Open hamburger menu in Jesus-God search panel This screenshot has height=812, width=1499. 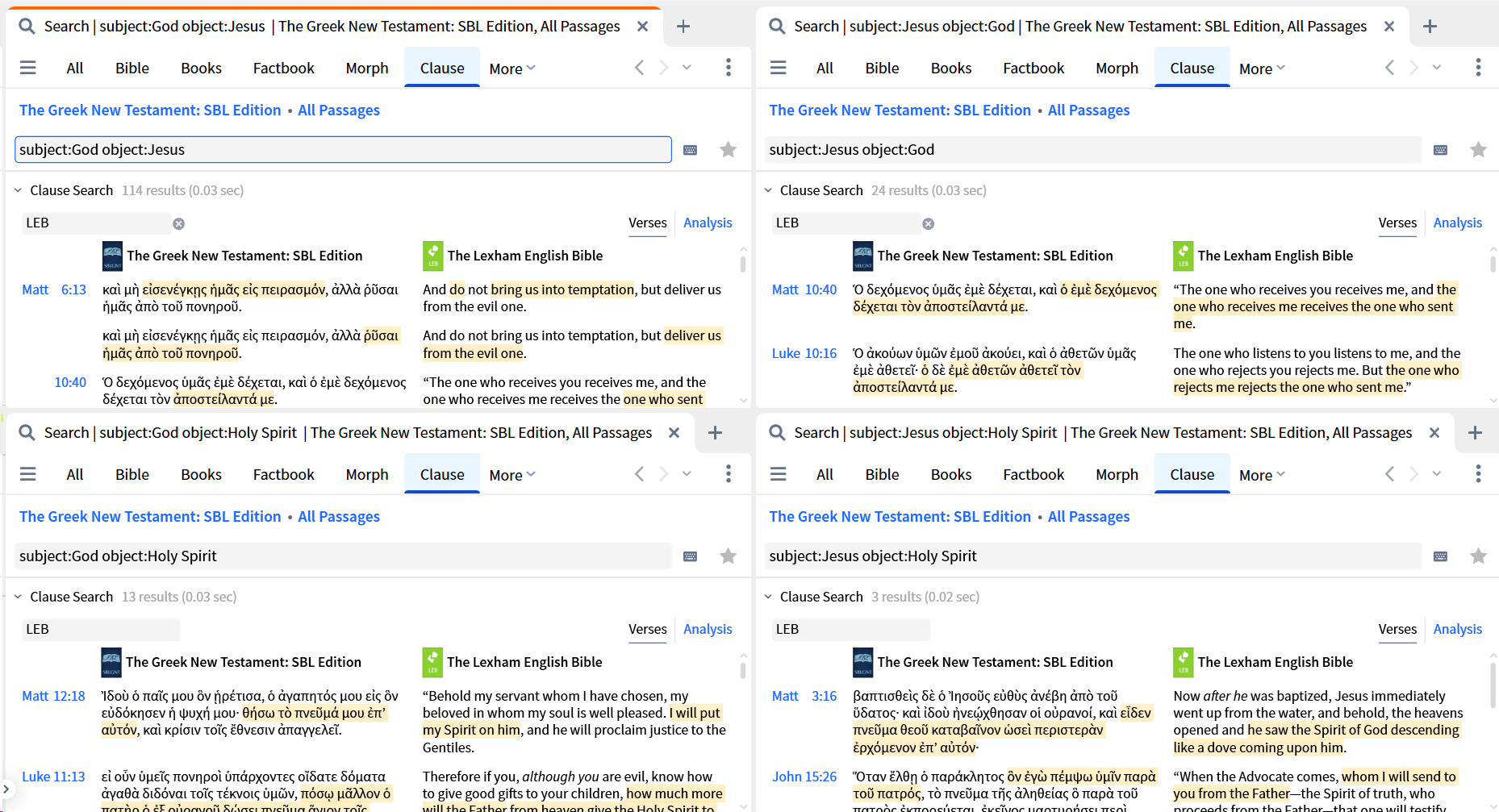point(779,68)
